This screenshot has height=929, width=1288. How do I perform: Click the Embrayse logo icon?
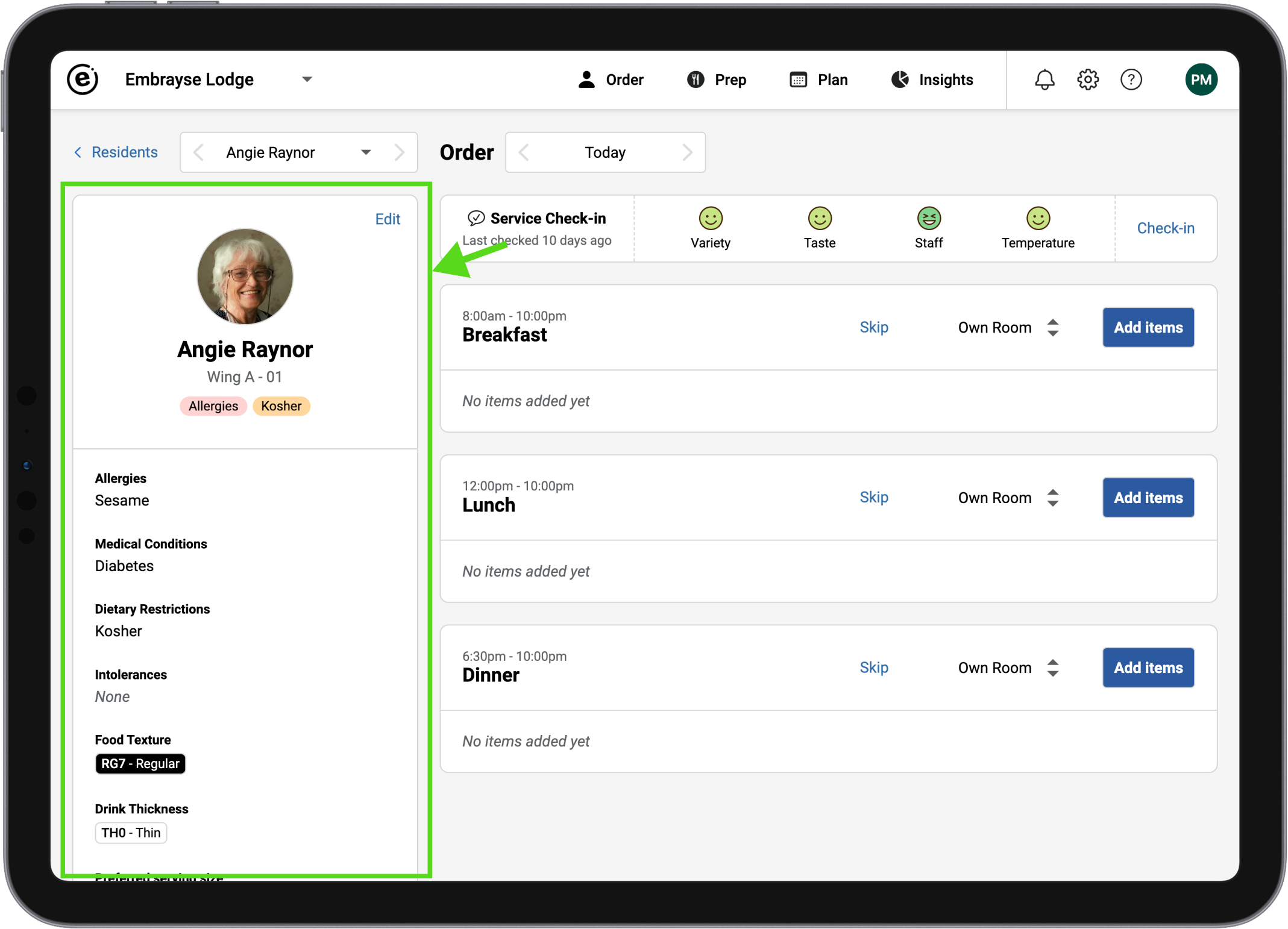(x=83, y=80)
